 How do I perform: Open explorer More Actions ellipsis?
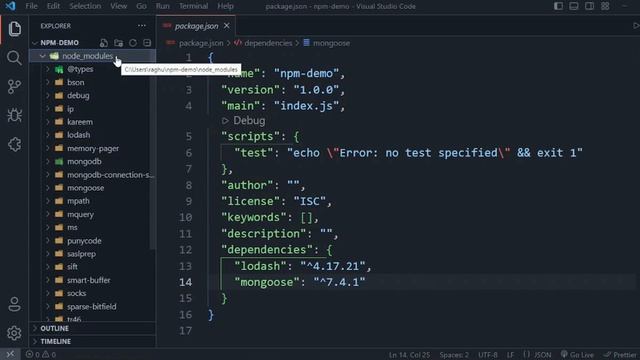coord(142,26)
